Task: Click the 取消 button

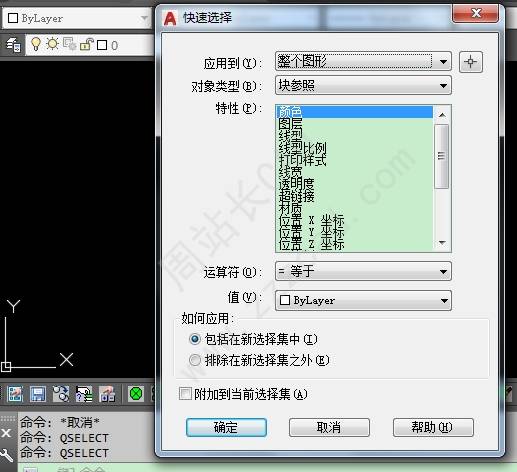Action: click(x=329, y=427)
